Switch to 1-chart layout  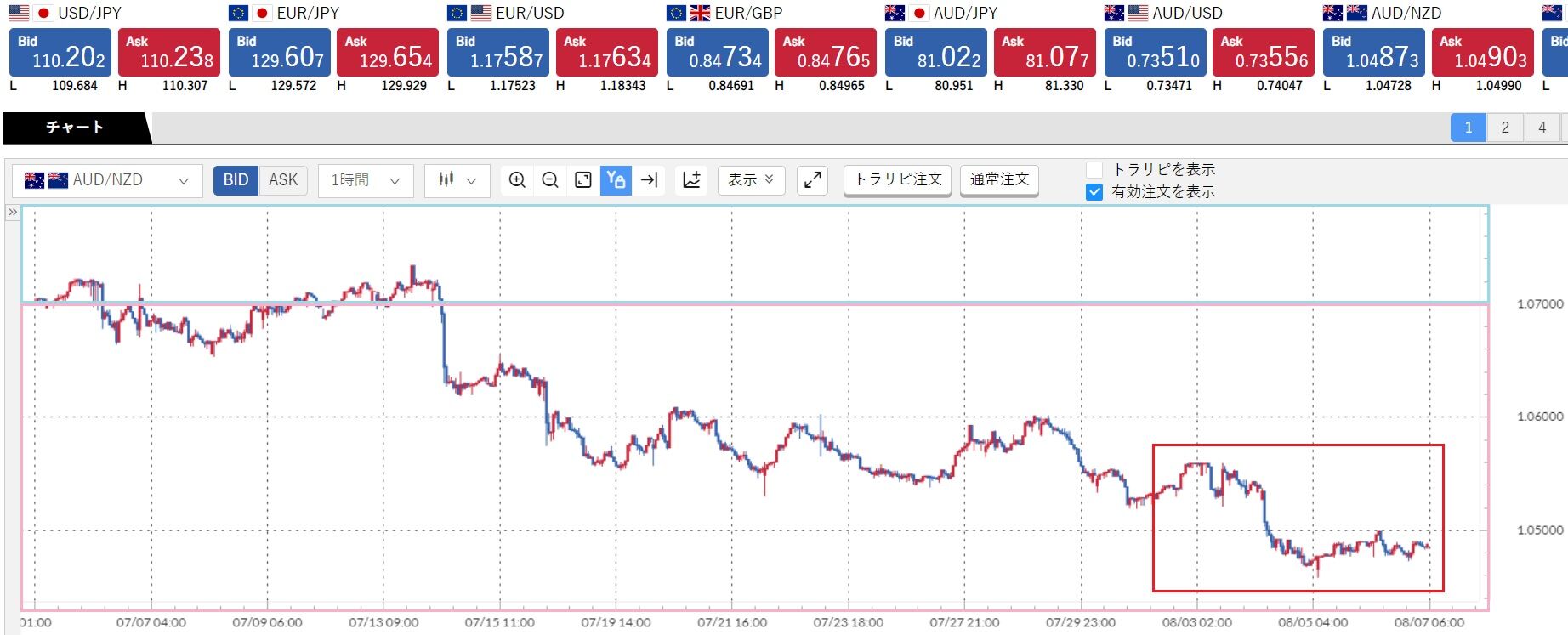(x=1469, y=128)
